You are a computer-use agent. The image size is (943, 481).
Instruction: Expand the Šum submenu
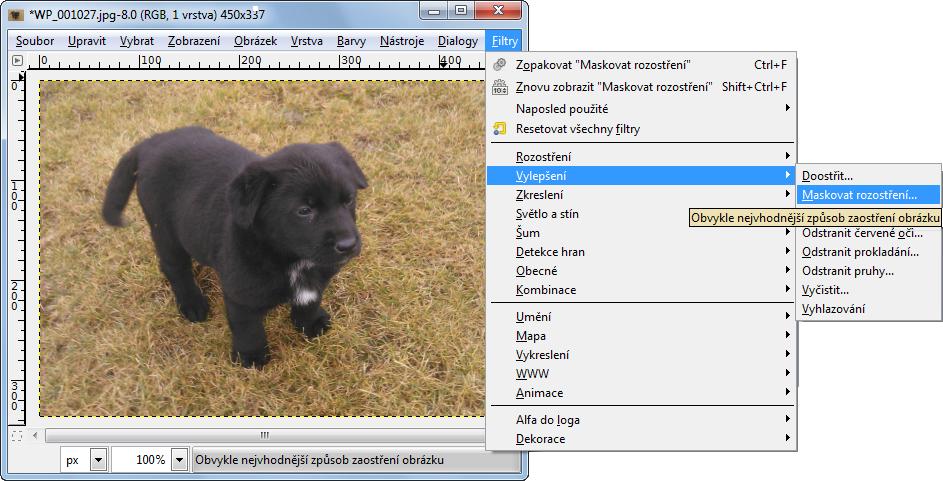(x=641, y=233)
